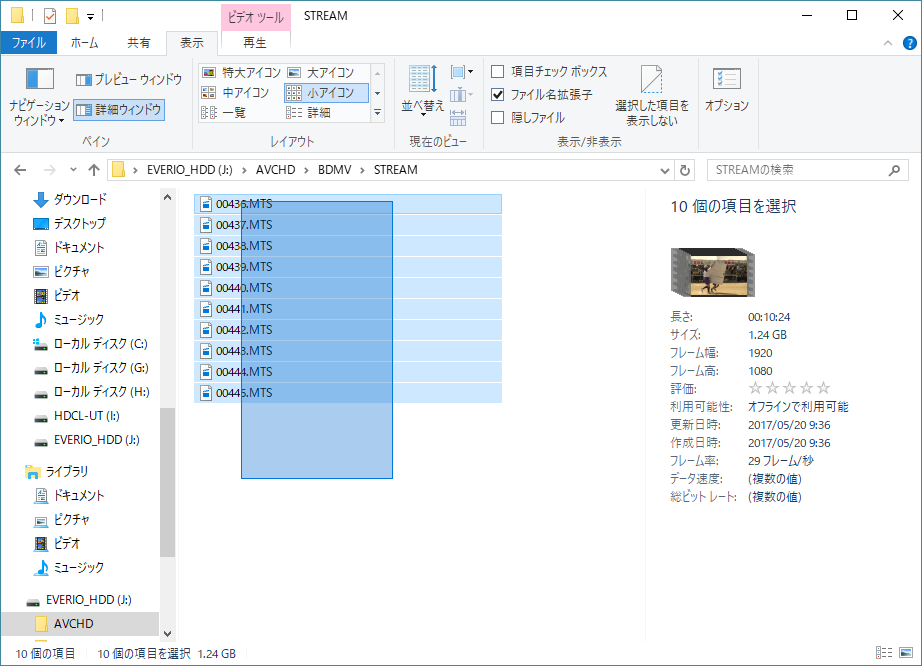This screenshot has width=922, height=666.
Task: Switch to the 表示 ribbon tab
Action: 192,43
